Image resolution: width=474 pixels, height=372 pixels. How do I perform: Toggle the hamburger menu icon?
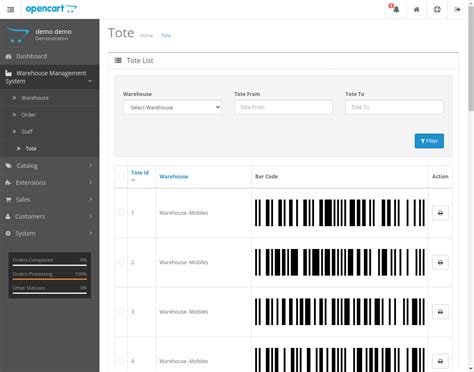point(10,9)
